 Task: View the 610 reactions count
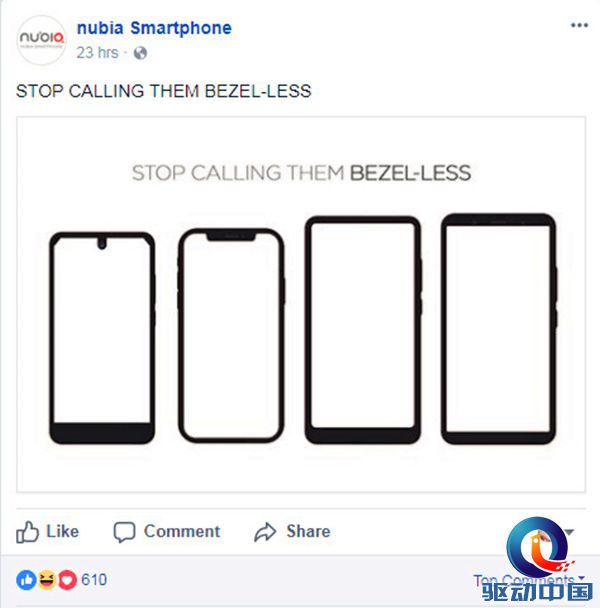pos(94,580)
